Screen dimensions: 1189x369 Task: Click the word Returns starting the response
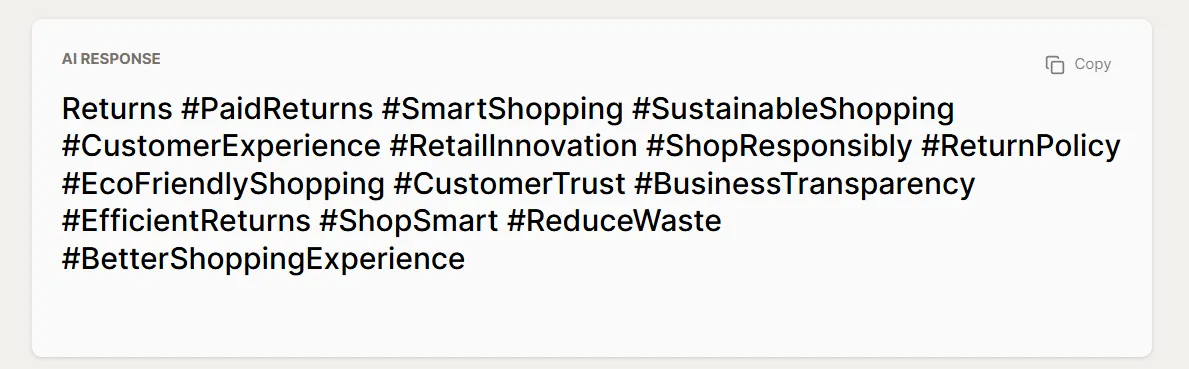pyautogui.click(x=117, y=109)
